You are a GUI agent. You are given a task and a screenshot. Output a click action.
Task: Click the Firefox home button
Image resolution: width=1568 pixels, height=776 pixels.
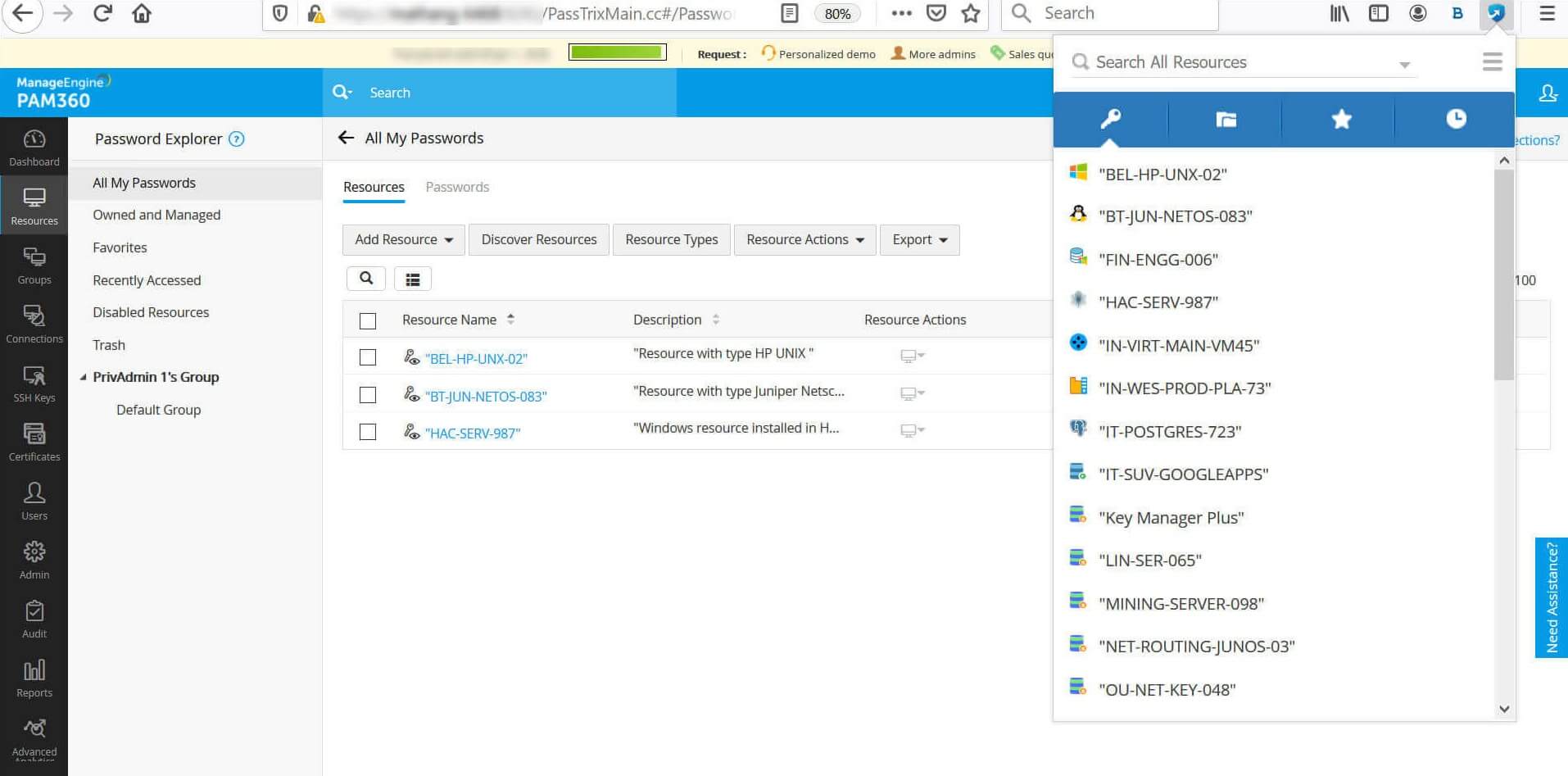pyautogui.click(x=142, y=14)
